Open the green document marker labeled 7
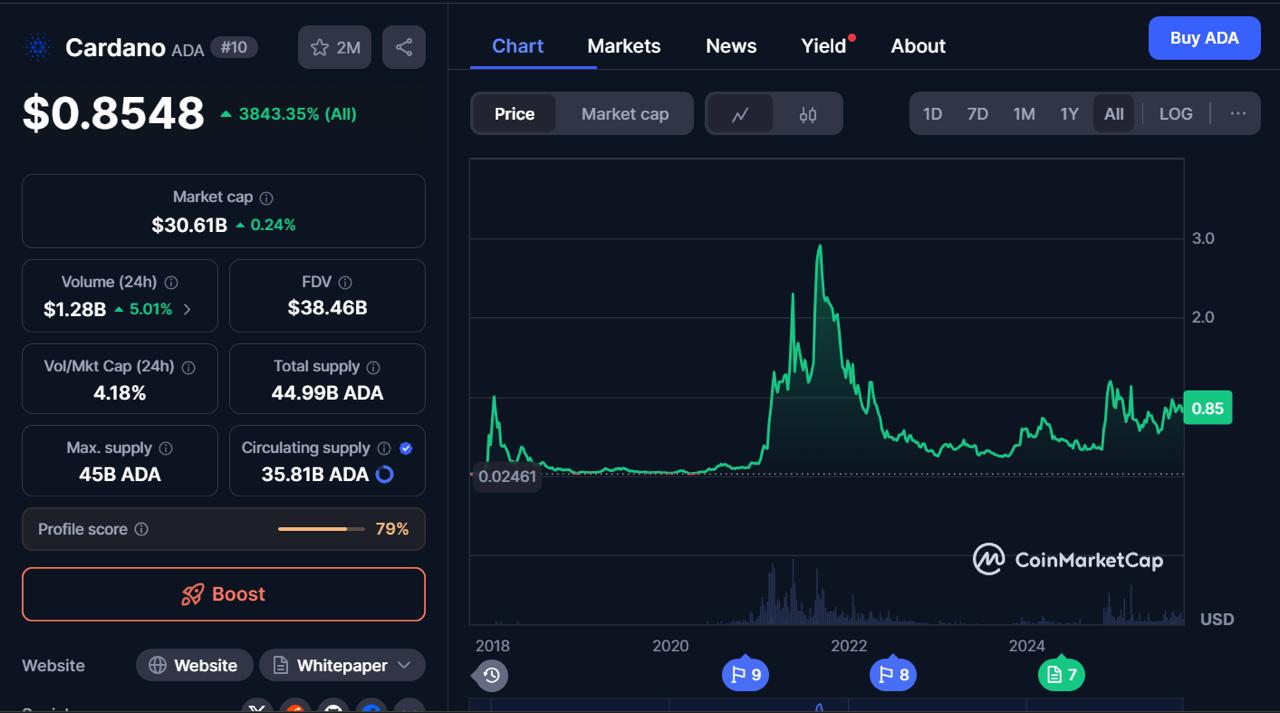 tap(1061, 675)
